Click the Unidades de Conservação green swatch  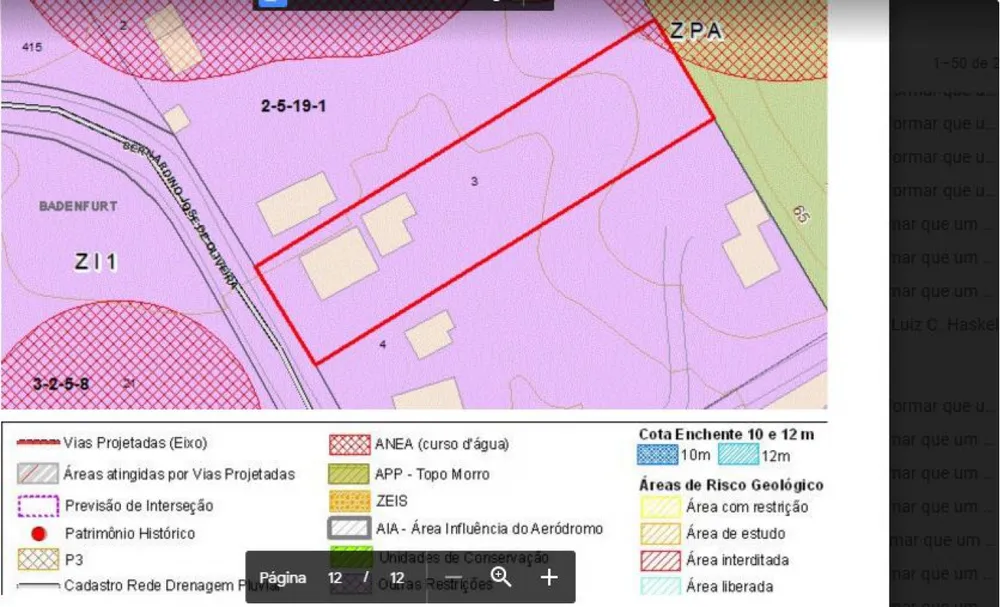tap(351, 557)
